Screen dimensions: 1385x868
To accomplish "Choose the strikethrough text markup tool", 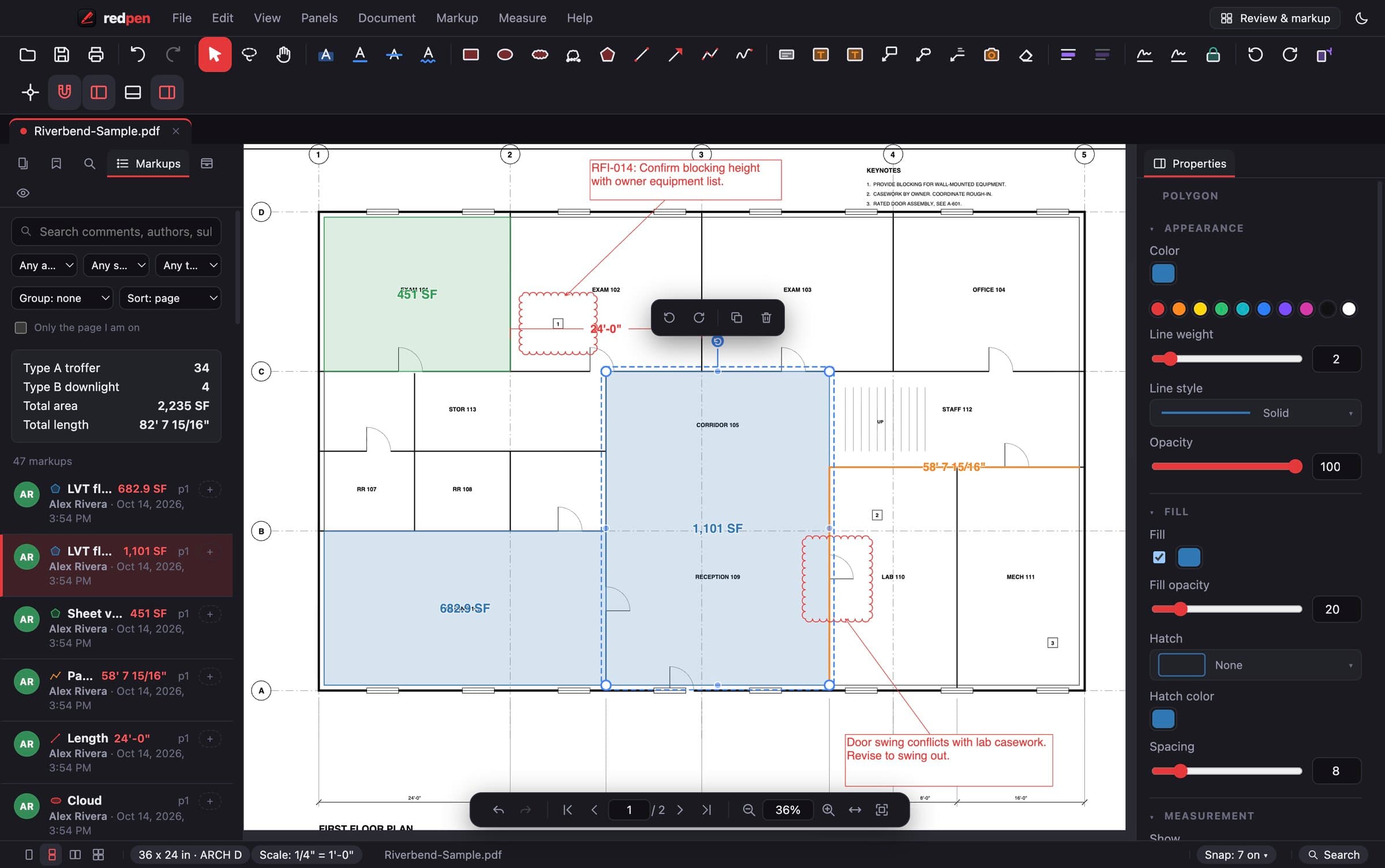I will (394, 55).
